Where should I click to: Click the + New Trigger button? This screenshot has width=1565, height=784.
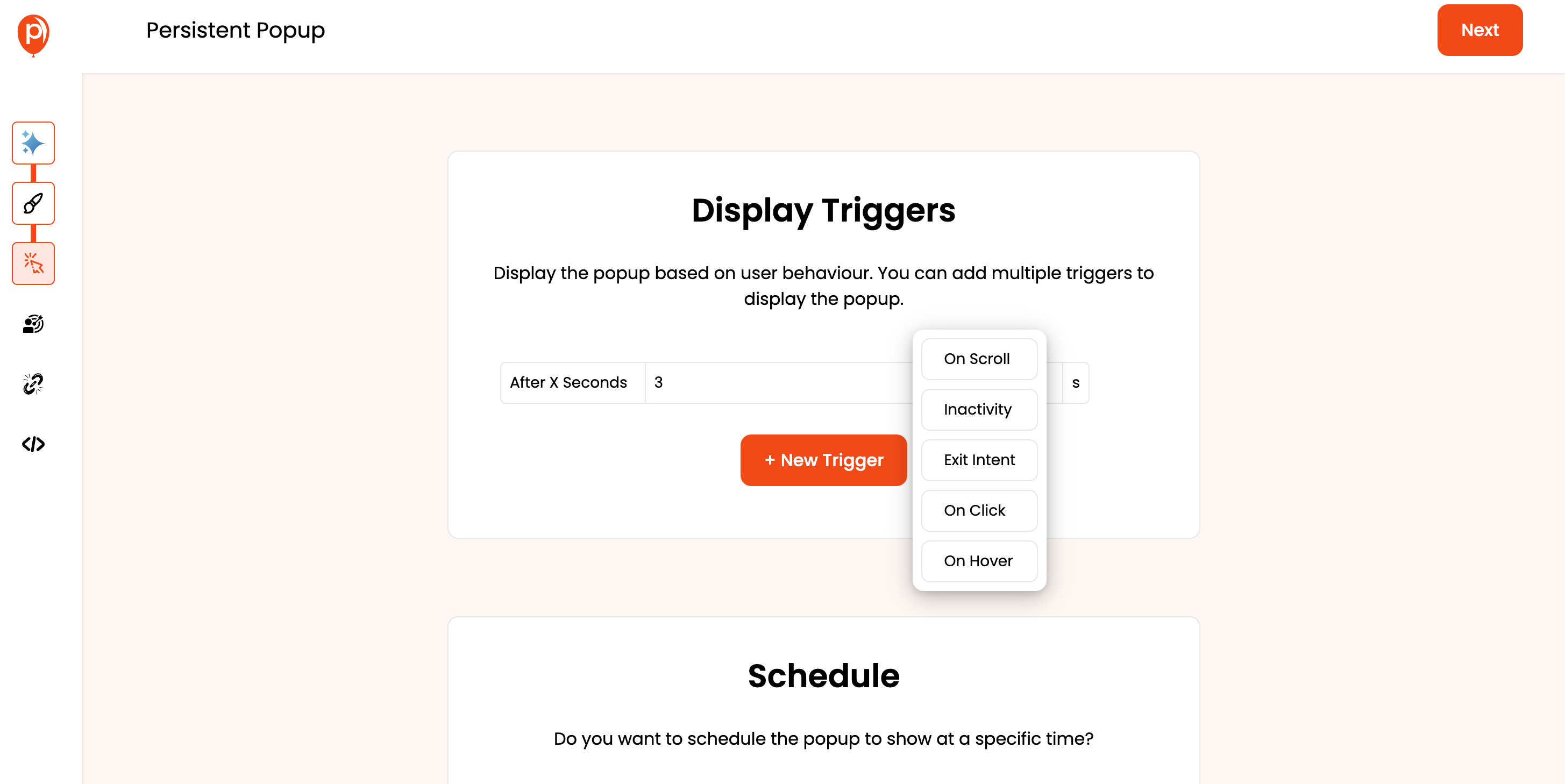pos(822,460)
